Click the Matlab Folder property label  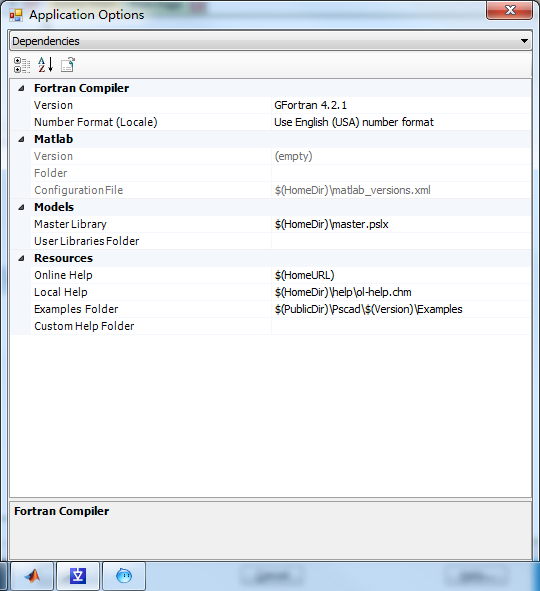(x=50, y=173)
